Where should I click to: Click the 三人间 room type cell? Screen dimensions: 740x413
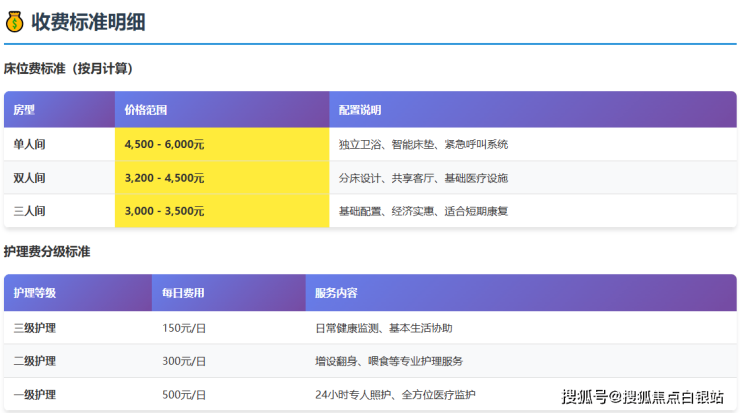29,211
